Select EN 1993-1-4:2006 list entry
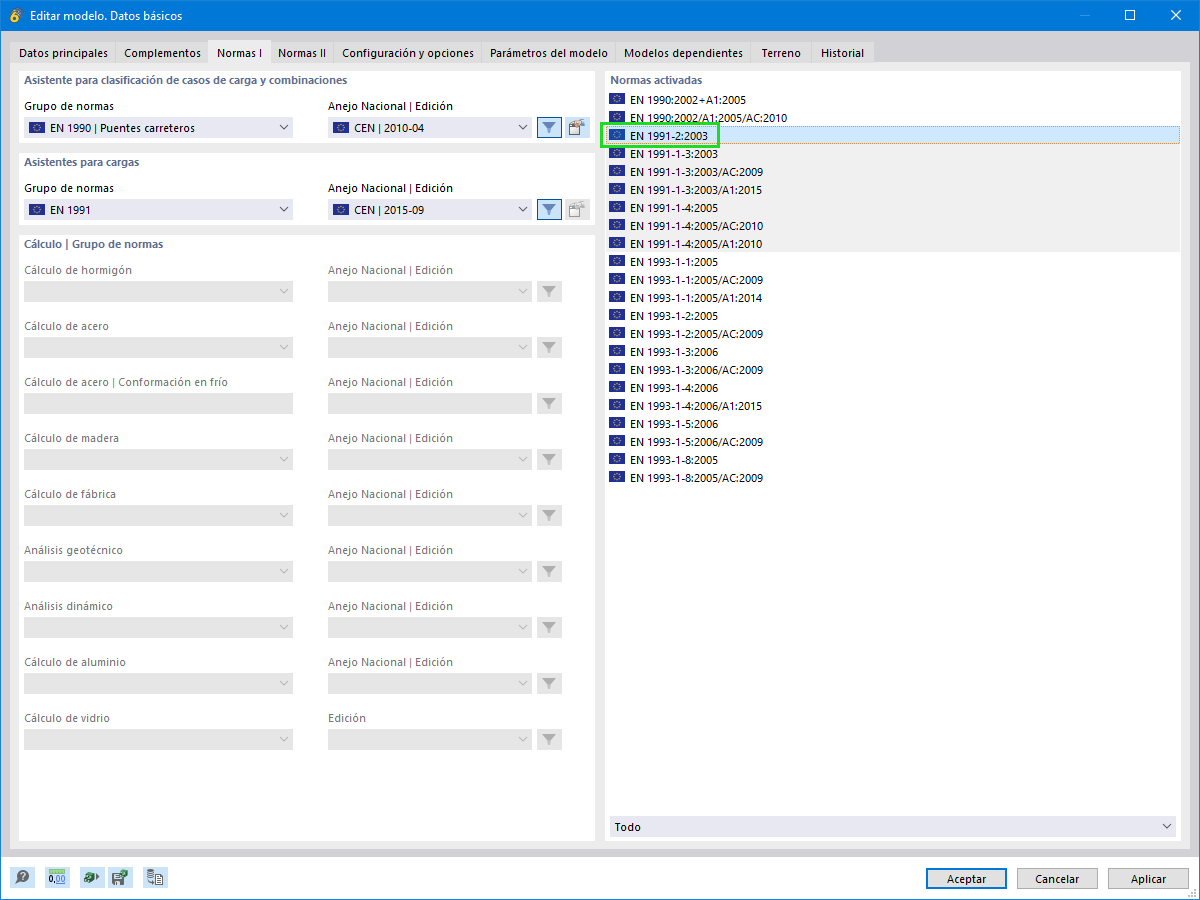Viewport: 1200px width, 900px height. pos(893,388)
